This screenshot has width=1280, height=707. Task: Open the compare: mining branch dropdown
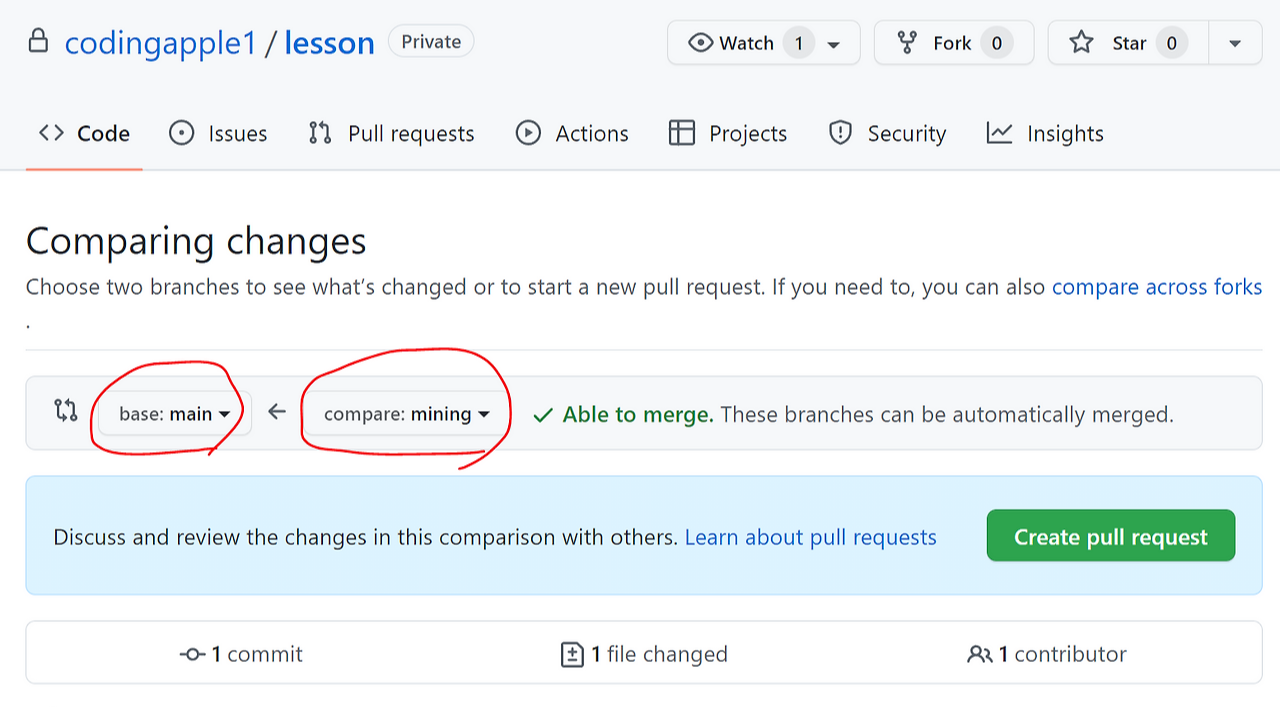coord(407,414)
